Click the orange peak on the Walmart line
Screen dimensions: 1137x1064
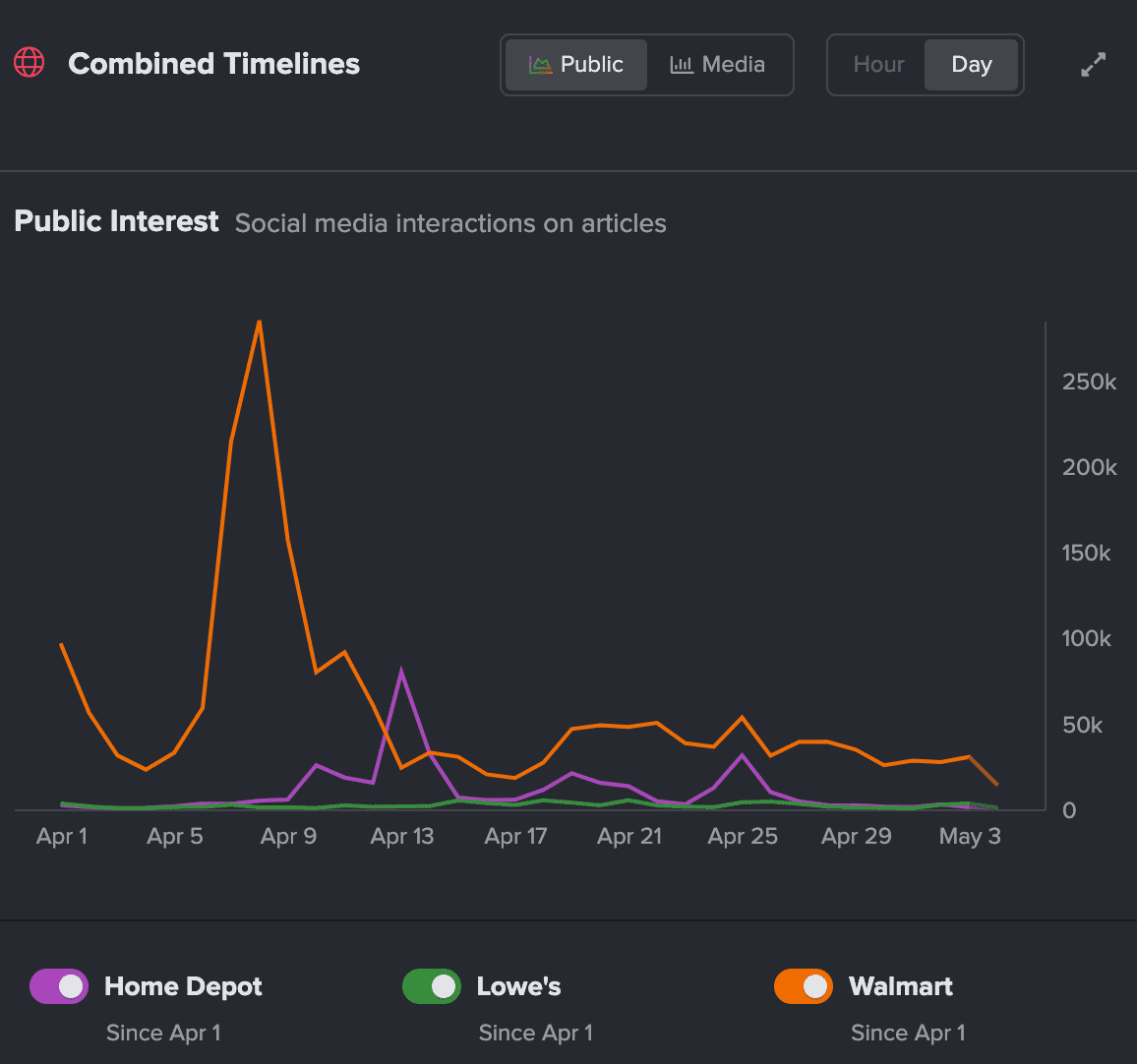(x=260, y=322)
